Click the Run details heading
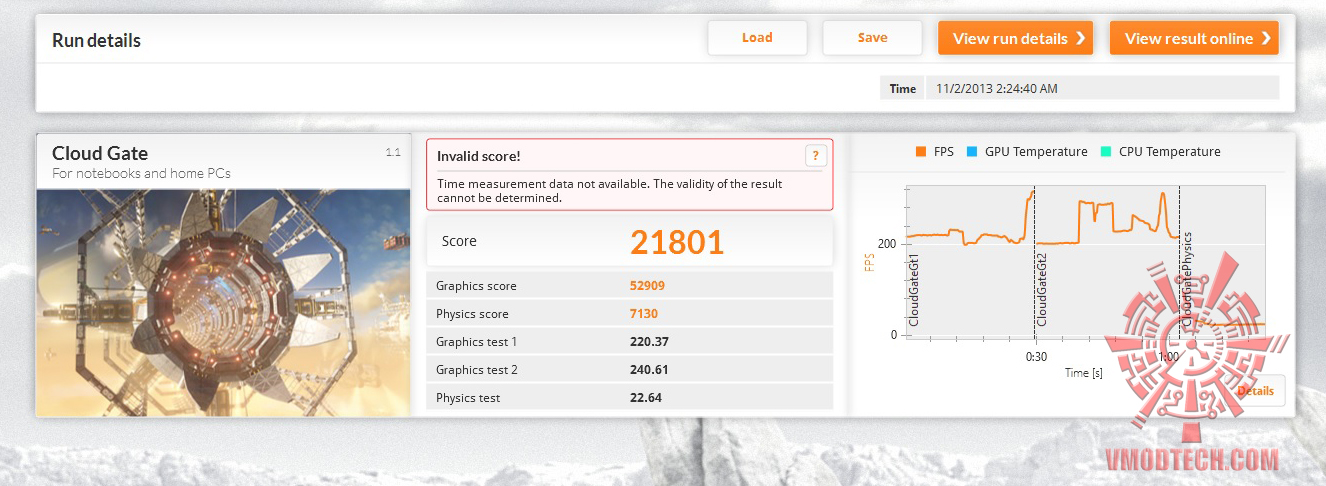The height and width of the screenshot is (486, 1326). [x=96, y=41]
